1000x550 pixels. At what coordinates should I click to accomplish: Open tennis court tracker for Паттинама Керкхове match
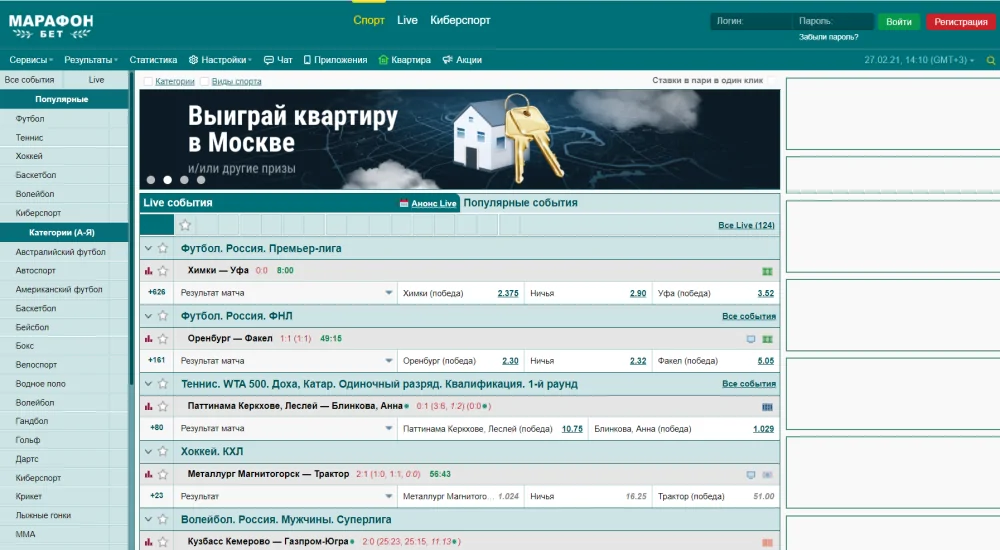coord(767,406)
